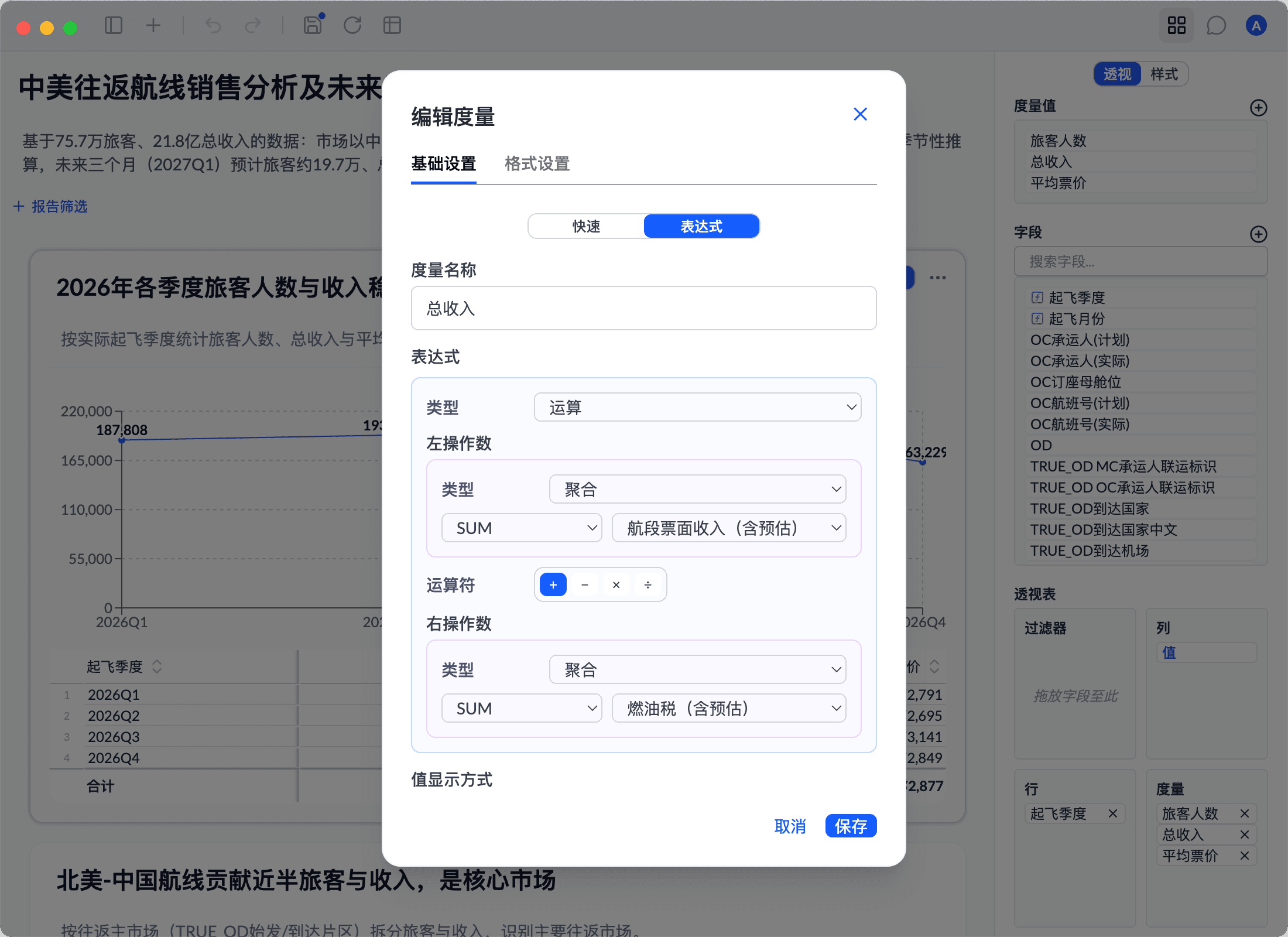This screenshot has width=1288, height=937.
Task: Remove 平均票价 from 度量 area
Action: coord(1245,856)
